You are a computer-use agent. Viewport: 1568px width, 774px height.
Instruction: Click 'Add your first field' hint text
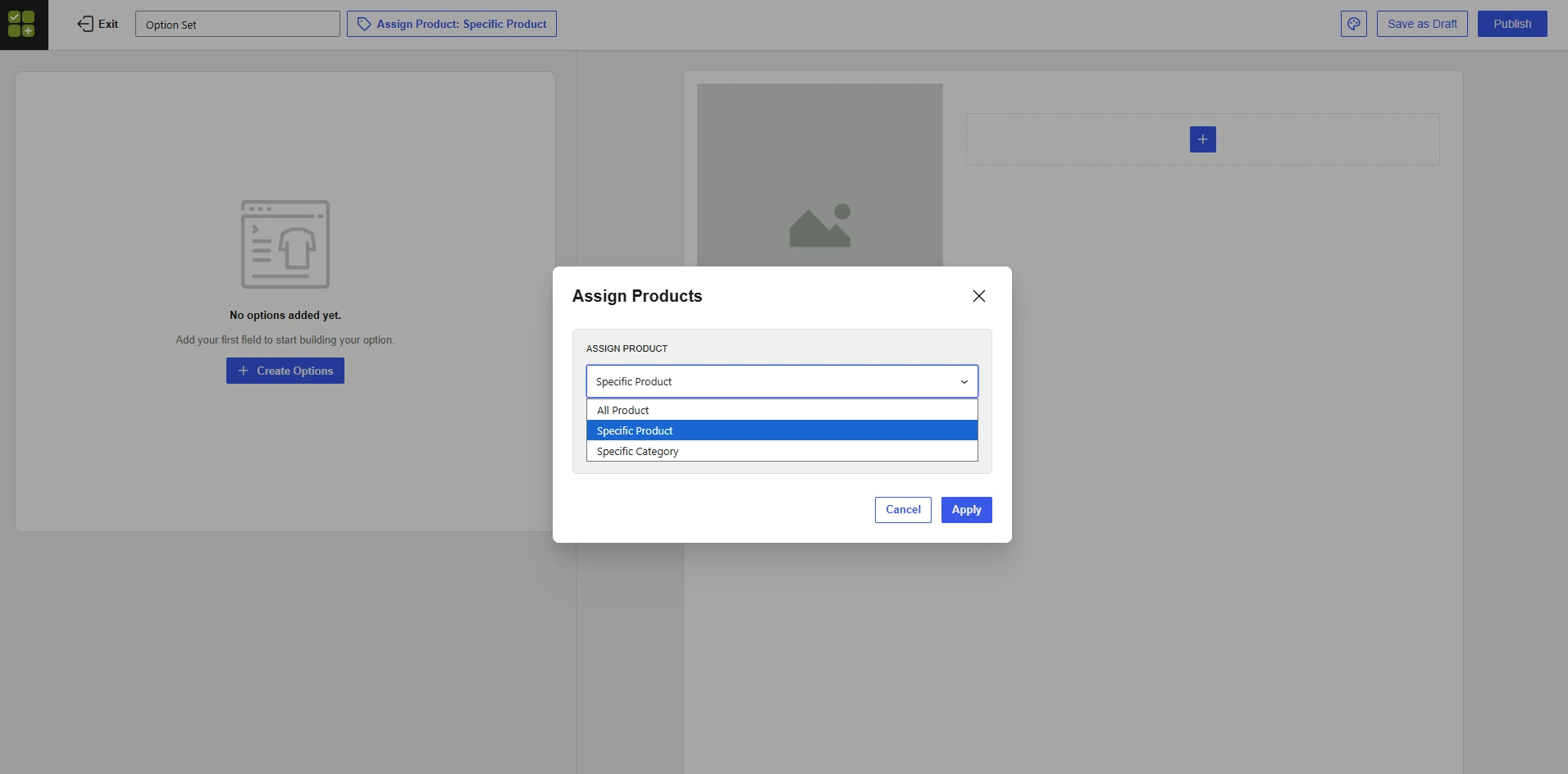pos(285,339)
